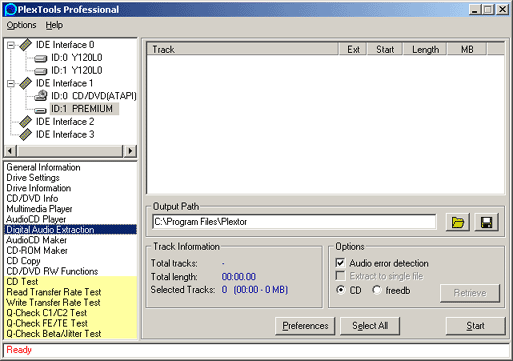Select IDE Interface 1 label in tree
The image size is (513, 361).
click(64, 83)
